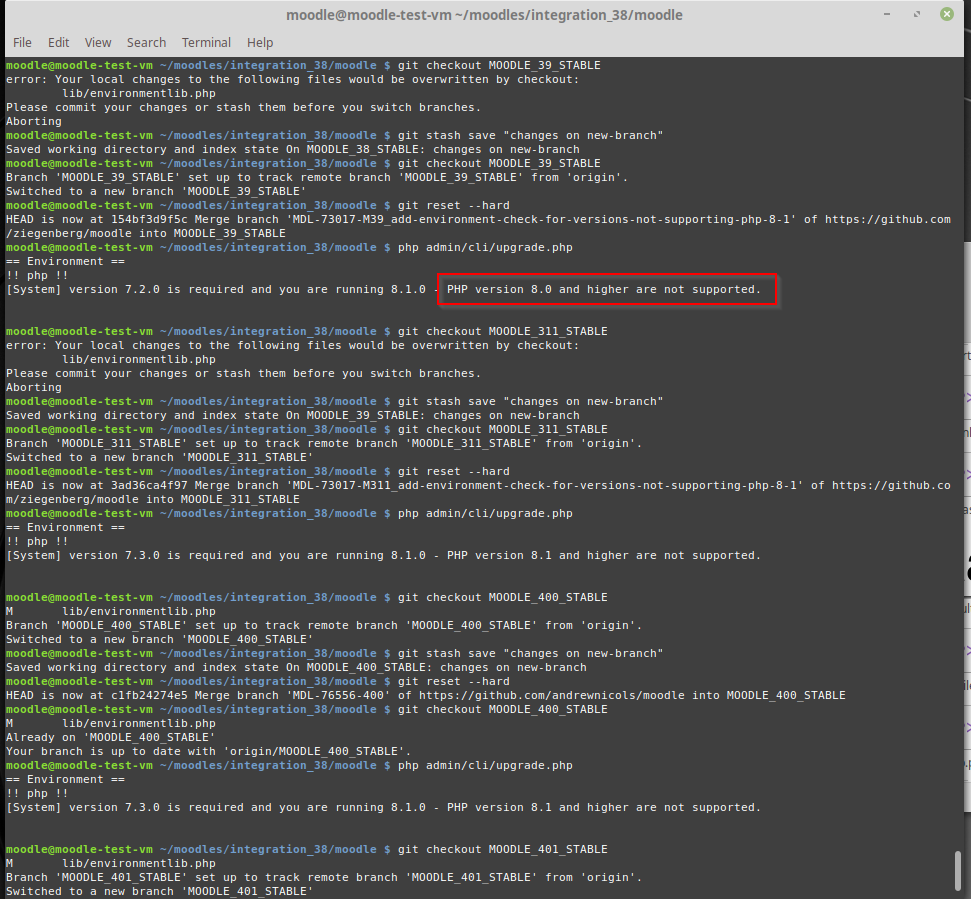Click the window title 'moodle@moodle-test-vm ~/moodles/integration_38/moodle'
This screenshot has height=899, width=971.
[484, 15]
